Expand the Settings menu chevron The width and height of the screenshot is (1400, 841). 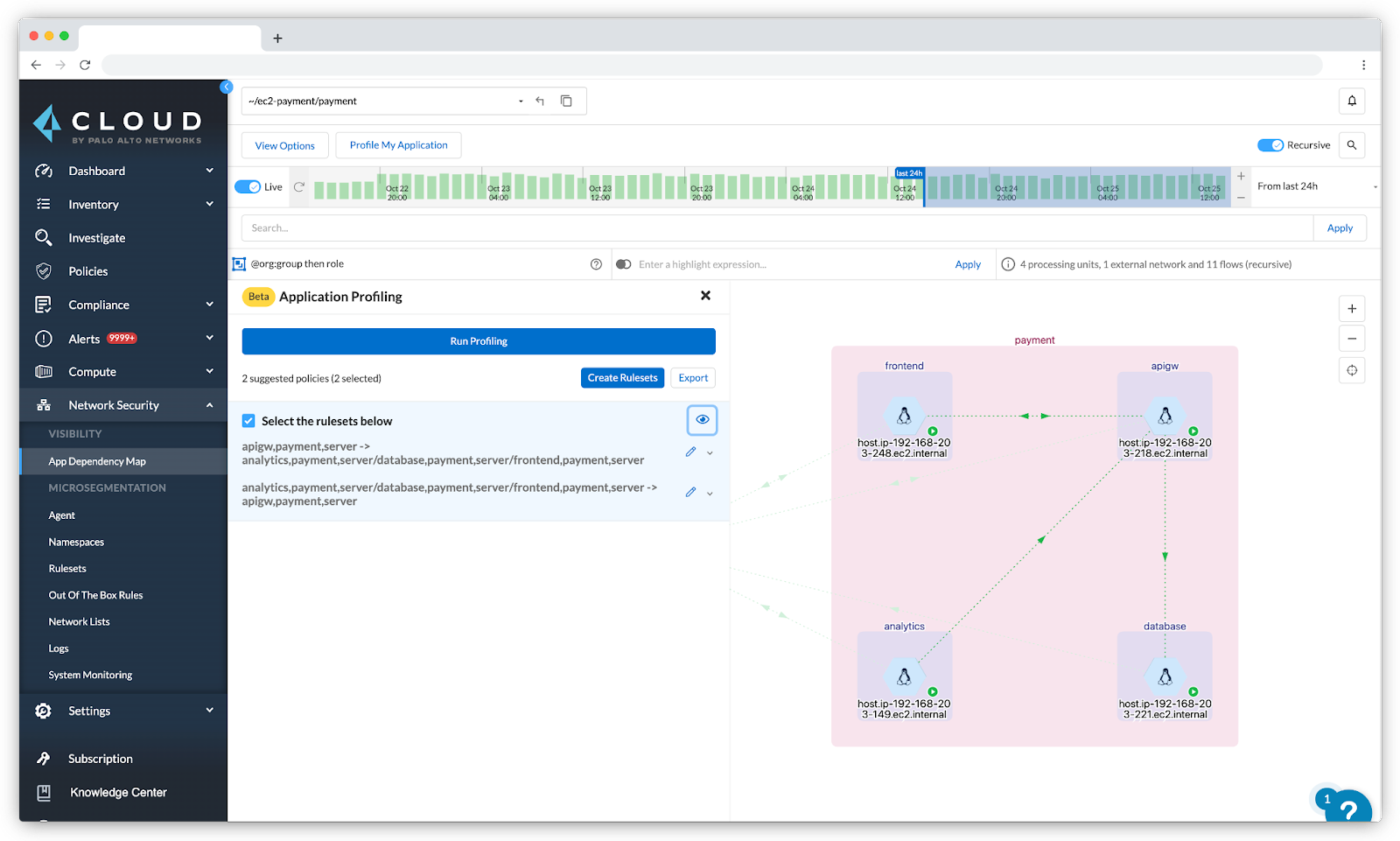[x=209, y=711]
